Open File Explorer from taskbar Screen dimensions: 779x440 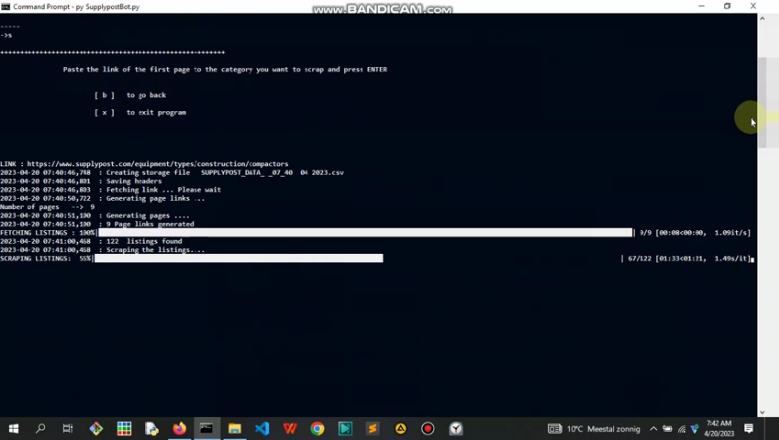234,428
